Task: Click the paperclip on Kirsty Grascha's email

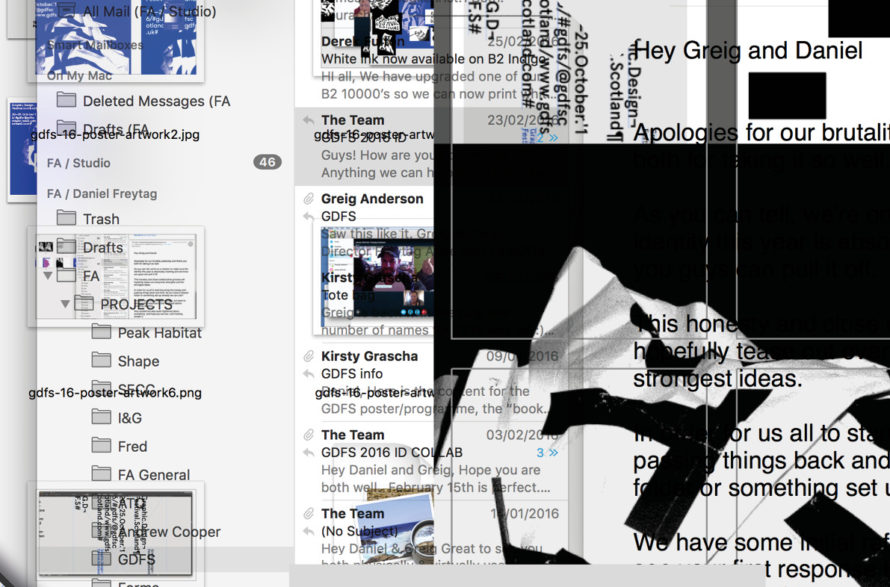Action: 308,356
